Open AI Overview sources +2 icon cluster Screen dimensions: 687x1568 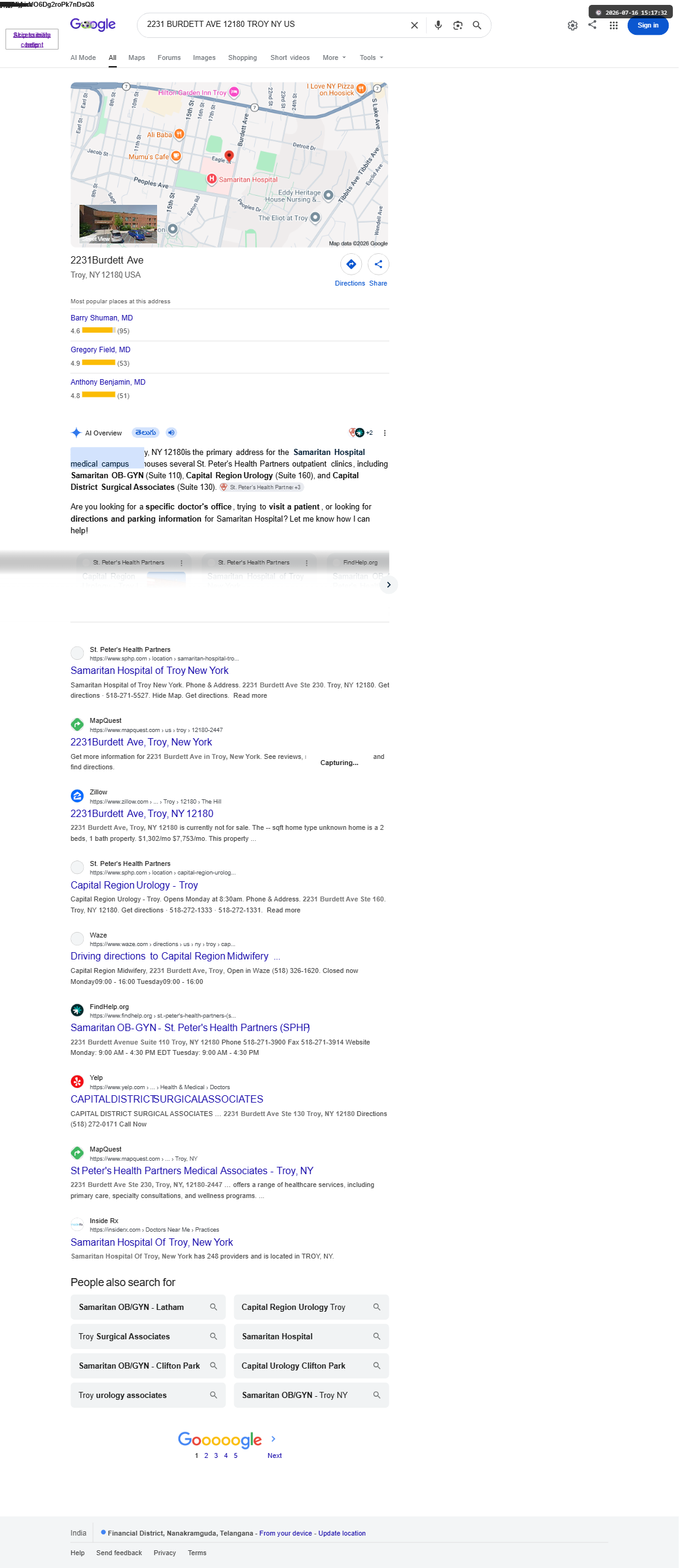(361, 433)
